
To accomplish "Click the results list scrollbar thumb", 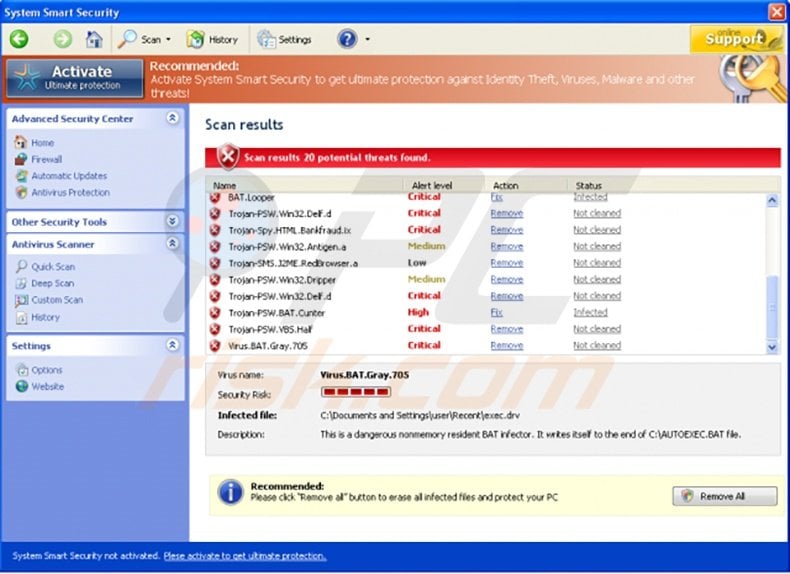I will pos(772,307).
